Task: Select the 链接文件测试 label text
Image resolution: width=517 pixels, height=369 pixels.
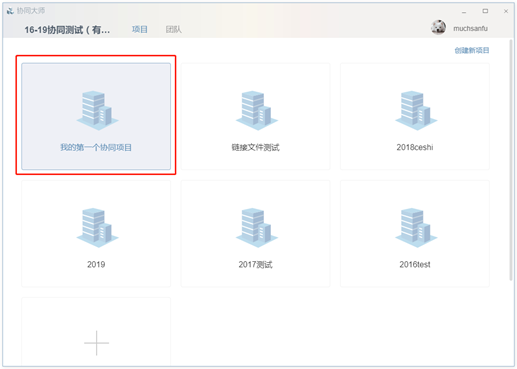Action: [255, 147]
